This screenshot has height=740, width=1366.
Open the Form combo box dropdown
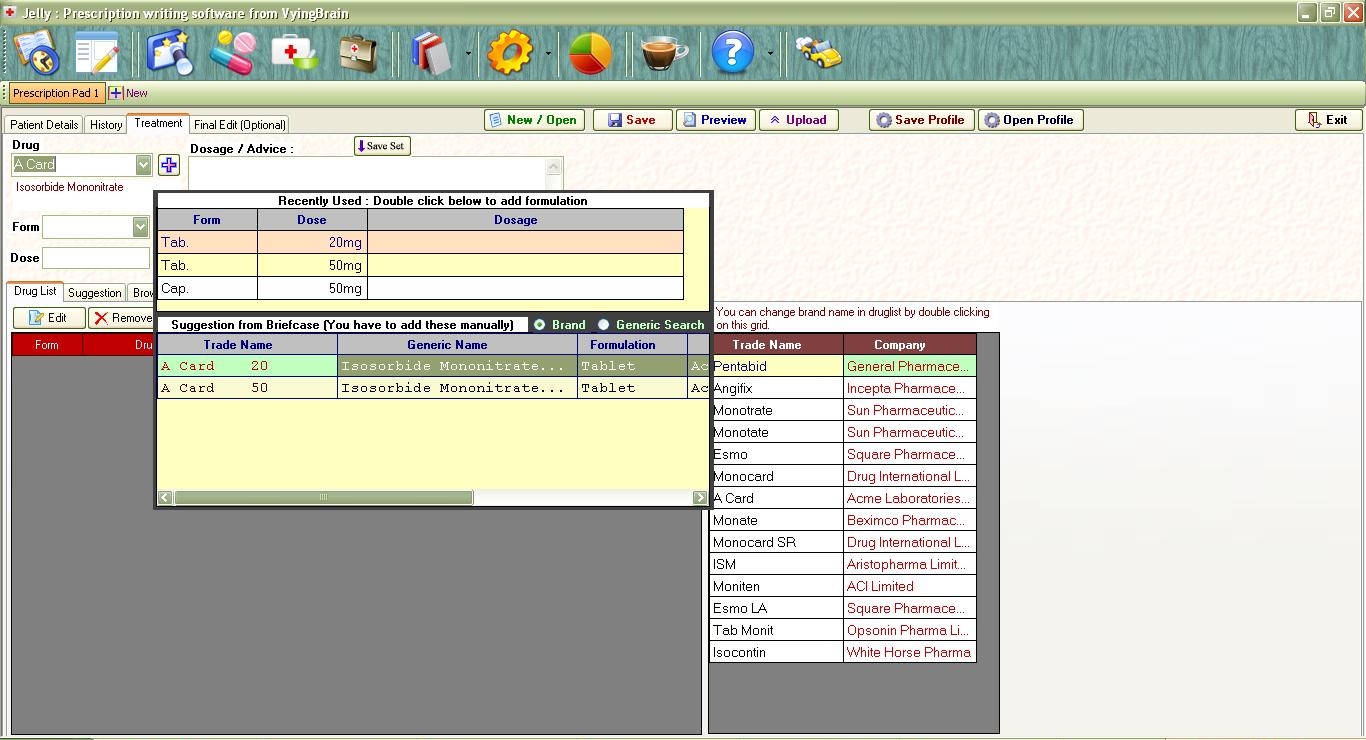(141, 227)
